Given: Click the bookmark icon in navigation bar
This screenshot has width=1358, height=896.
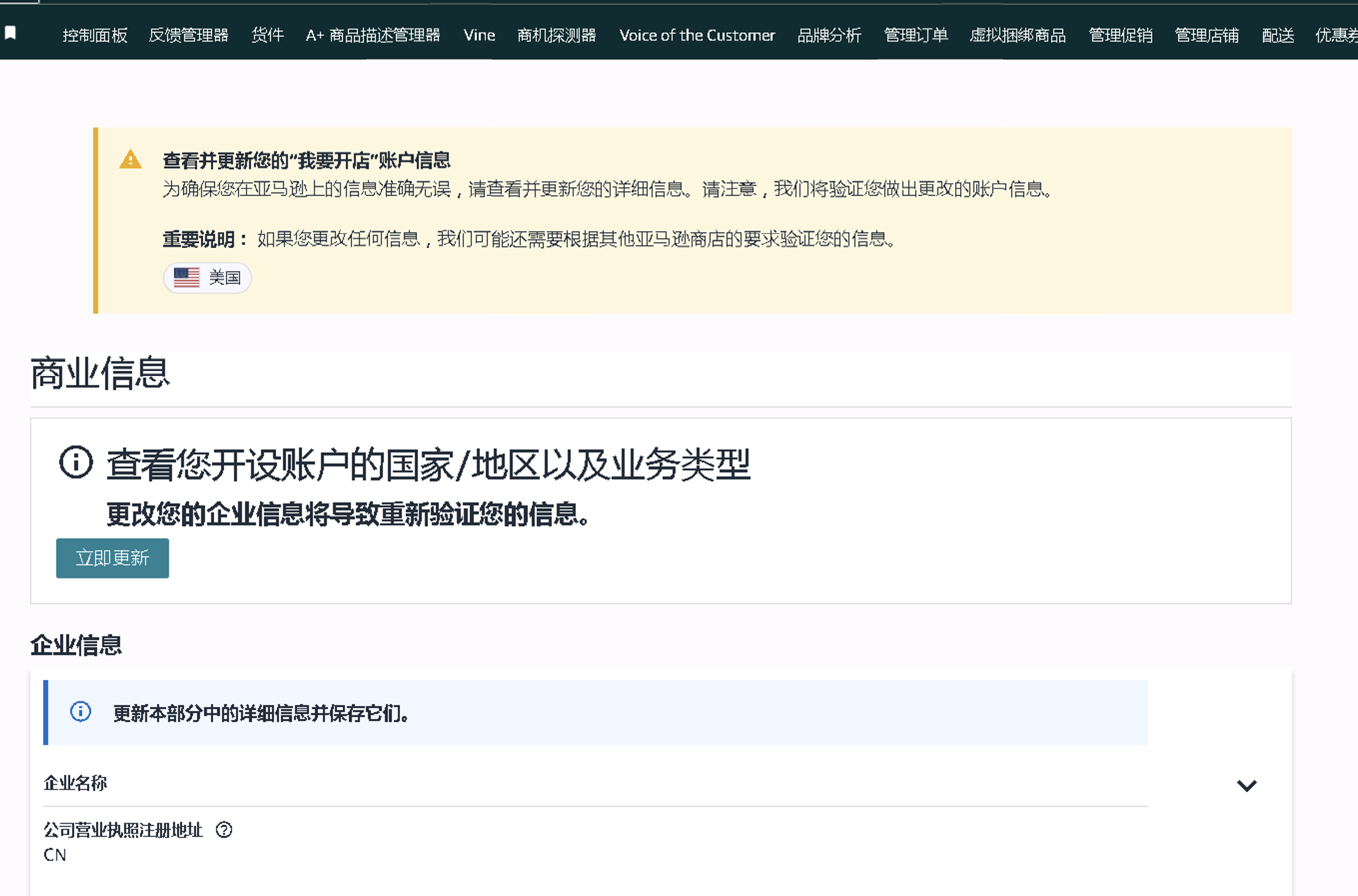Looking at the screenshot, I should tap(10, 33).
